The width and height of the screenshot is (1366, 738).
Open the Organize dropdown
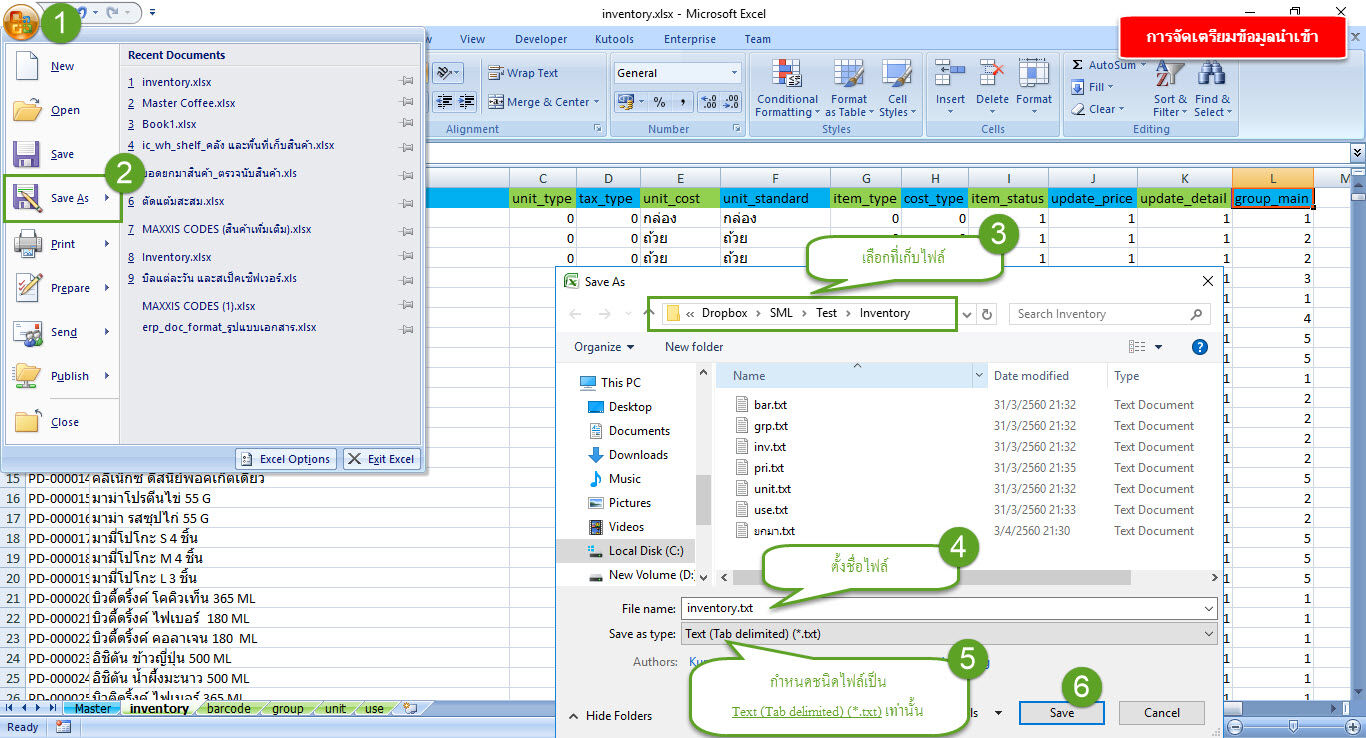point(604,347)
